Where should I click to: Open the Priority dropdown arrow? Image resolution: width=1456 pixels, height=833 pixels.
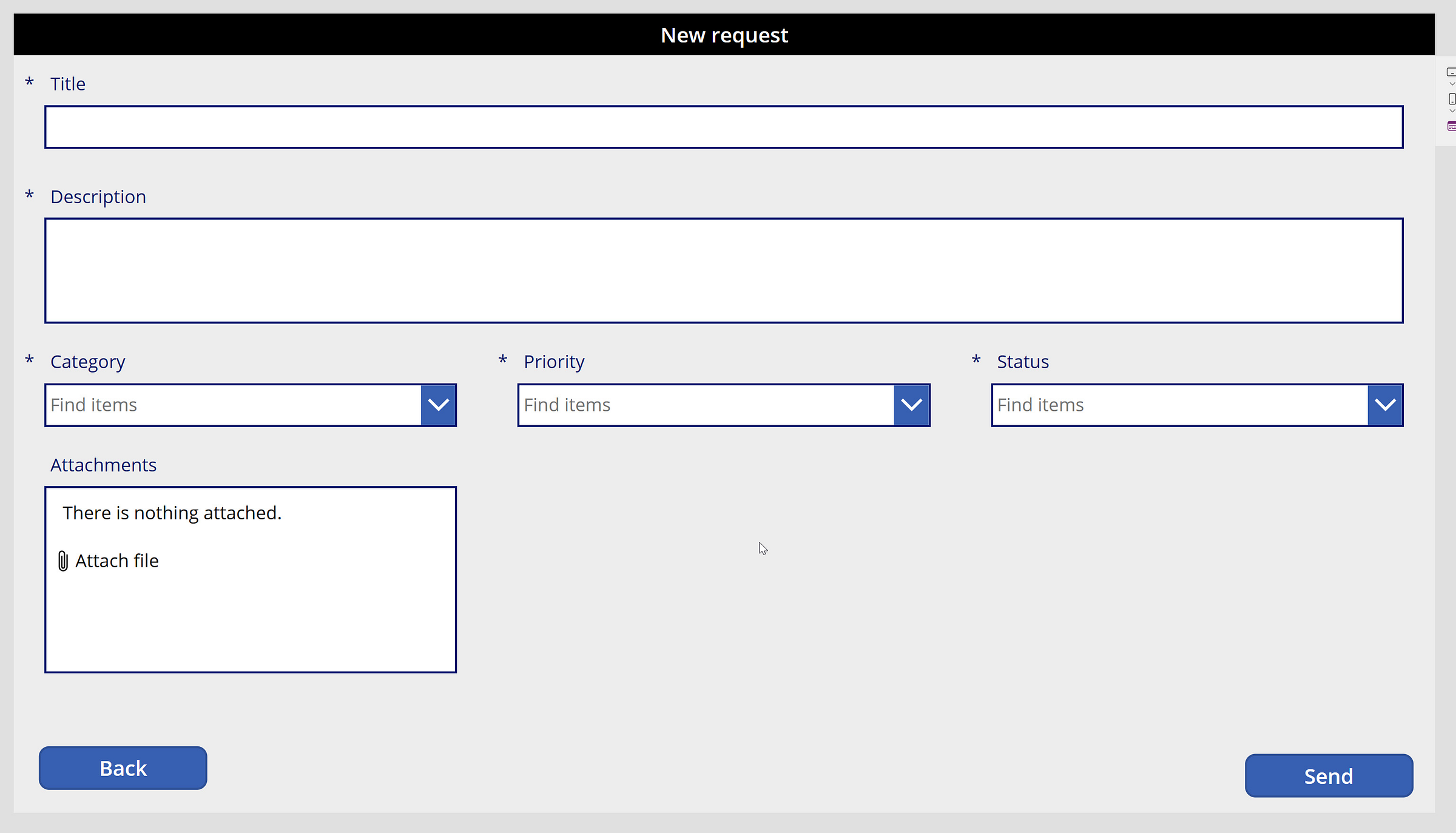(911, 405)
